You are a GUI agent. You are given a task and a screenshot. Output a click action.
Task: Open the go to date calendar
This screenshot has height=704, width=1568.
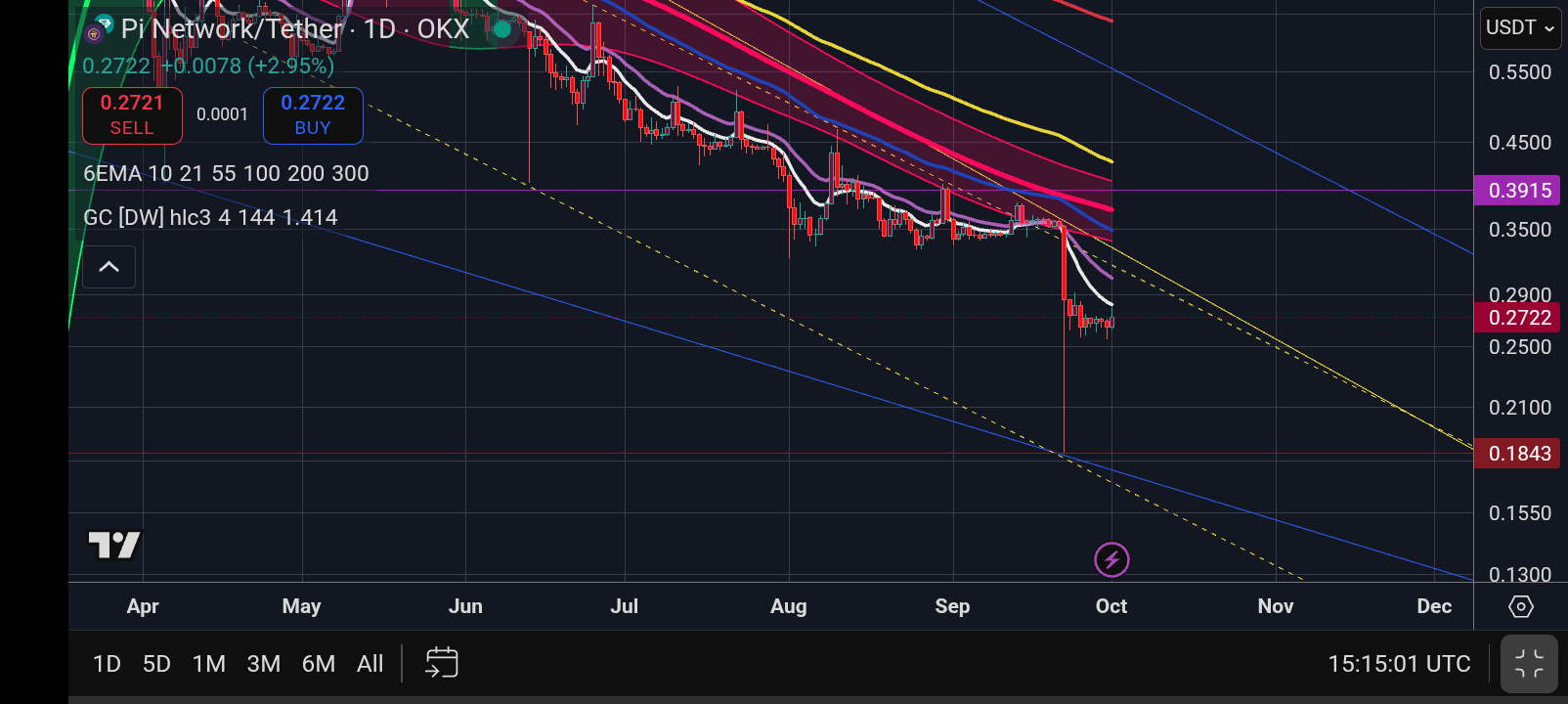(442, 663)
